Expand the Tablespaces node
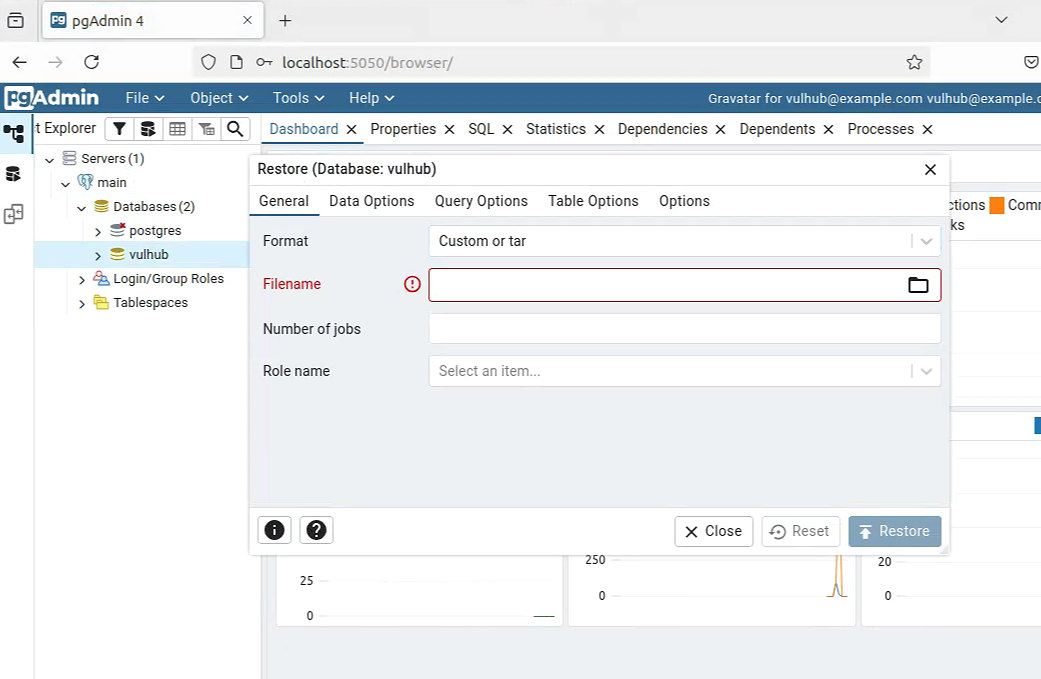1041x679 pixels. pyautogui.click(x=81, y=304)
